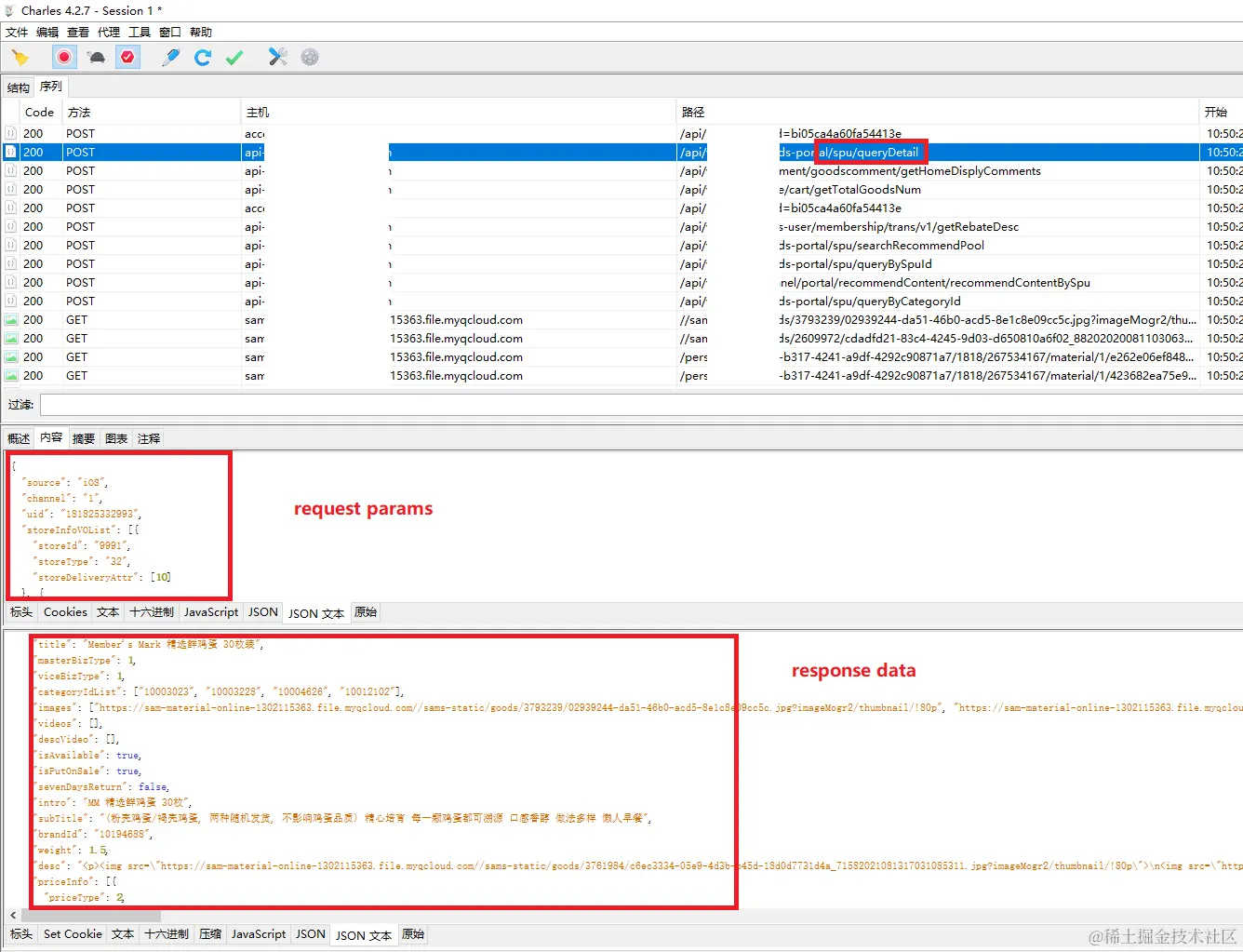Open the 帮助 menu
1243x952 pixels.
201,32
